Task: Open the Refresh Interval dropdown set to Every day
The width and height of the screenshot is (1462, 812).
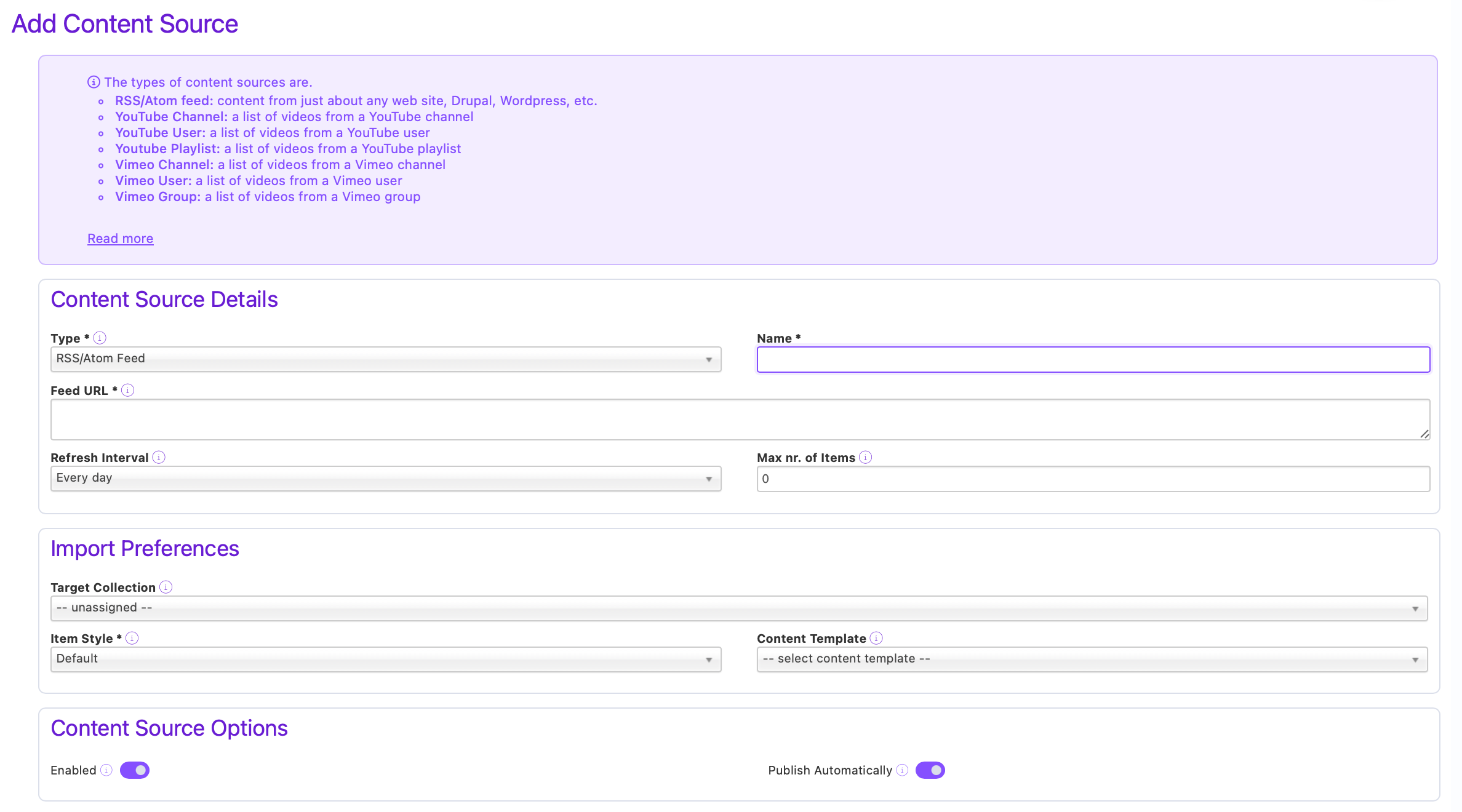Action: (x=386, y=479)
